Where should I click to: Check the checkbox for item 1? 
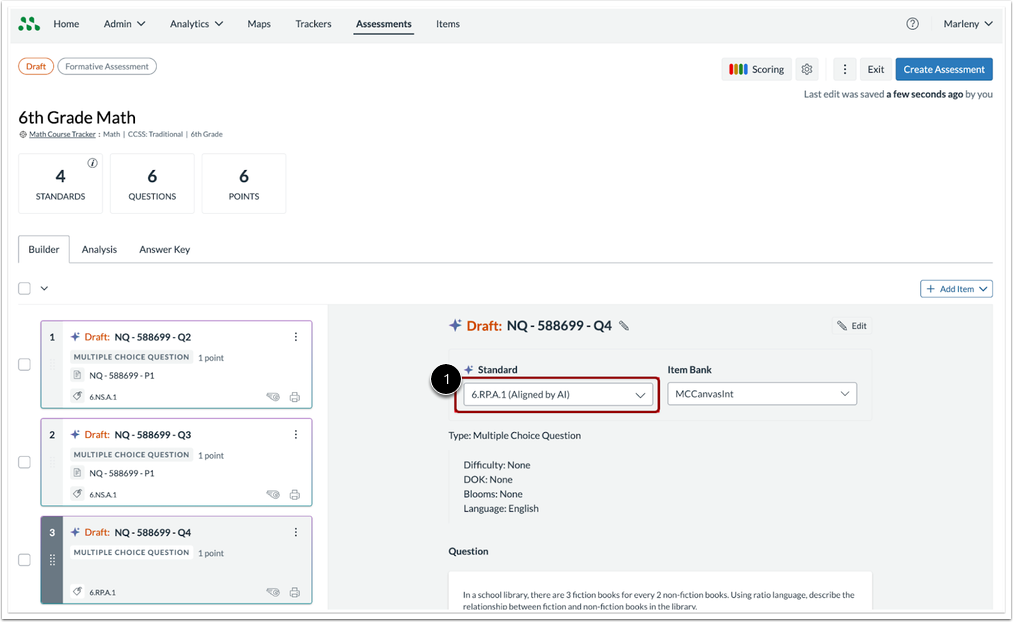[x=25, y=364]
